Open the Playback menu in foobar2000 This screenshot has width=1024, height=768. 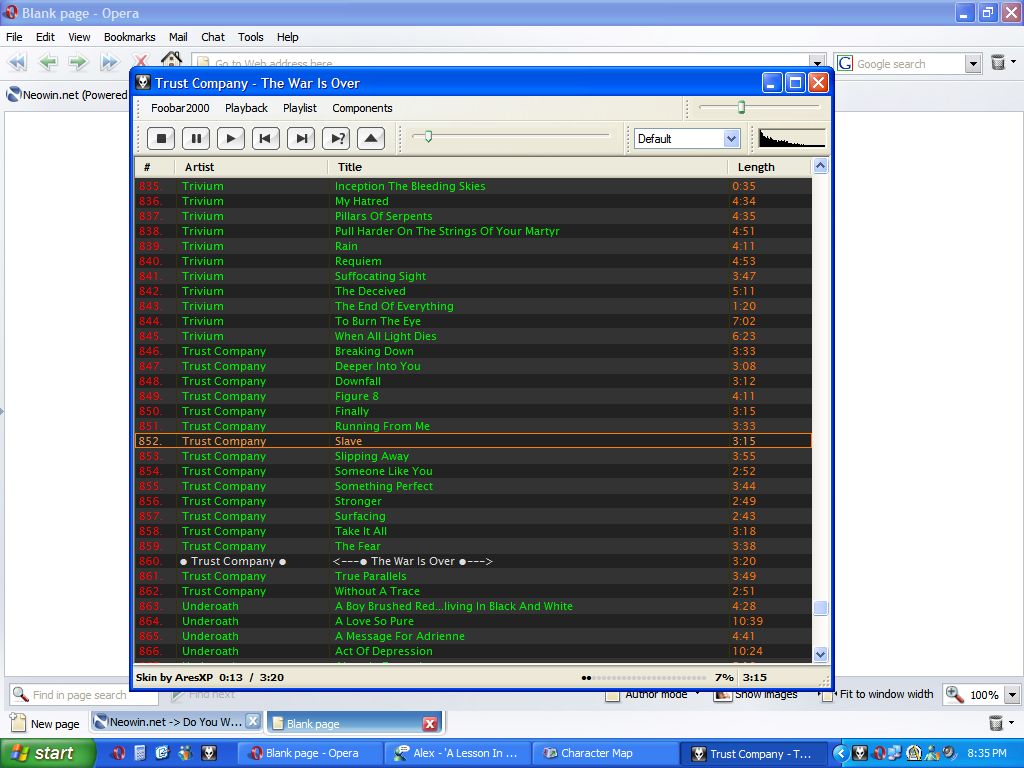[246, 108]
